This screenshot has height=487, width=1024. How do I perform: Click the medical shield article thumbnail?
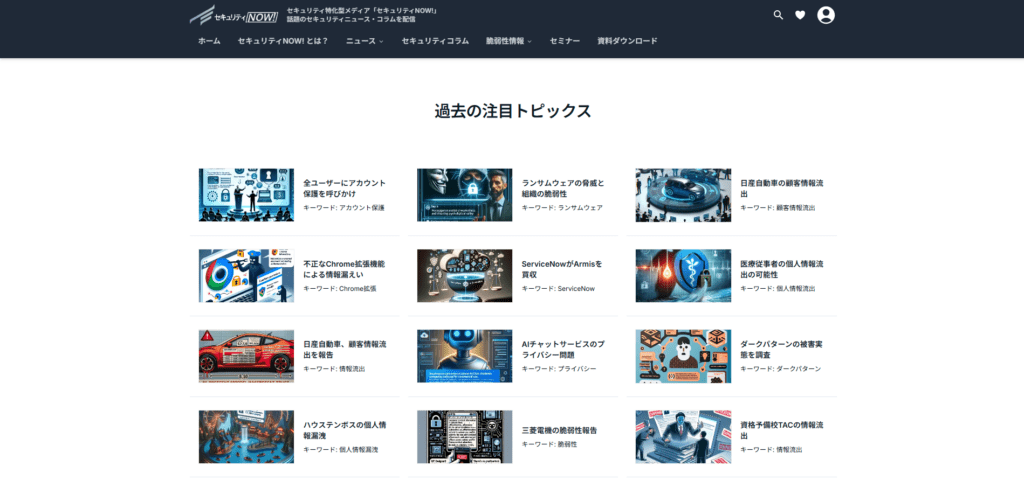(x=683, y=276)
